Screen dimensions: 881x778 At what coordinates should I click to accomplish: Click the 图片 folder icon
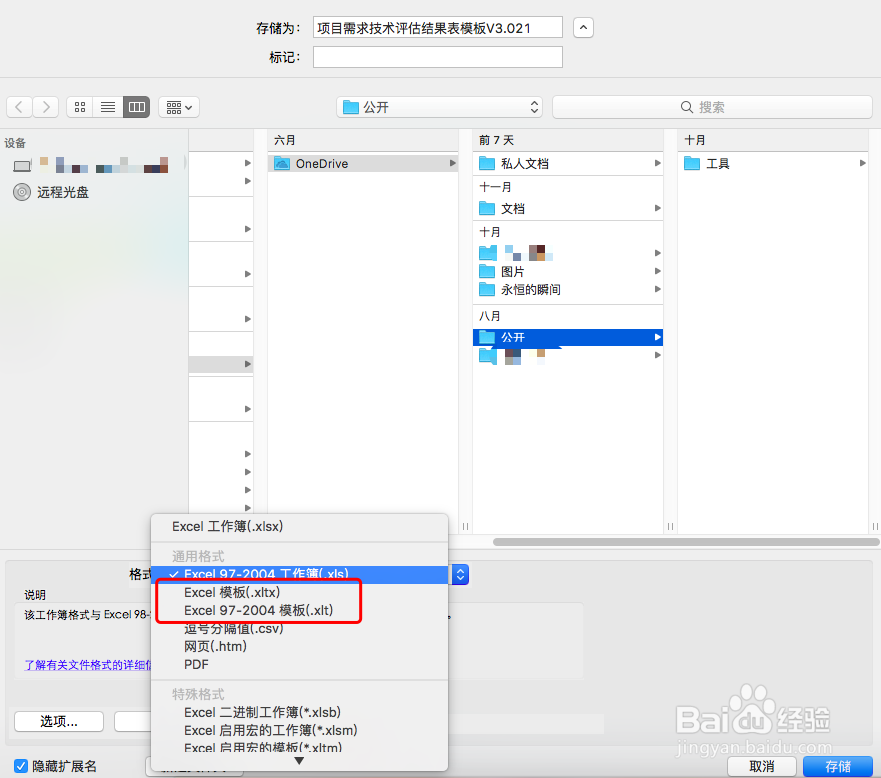487,271
